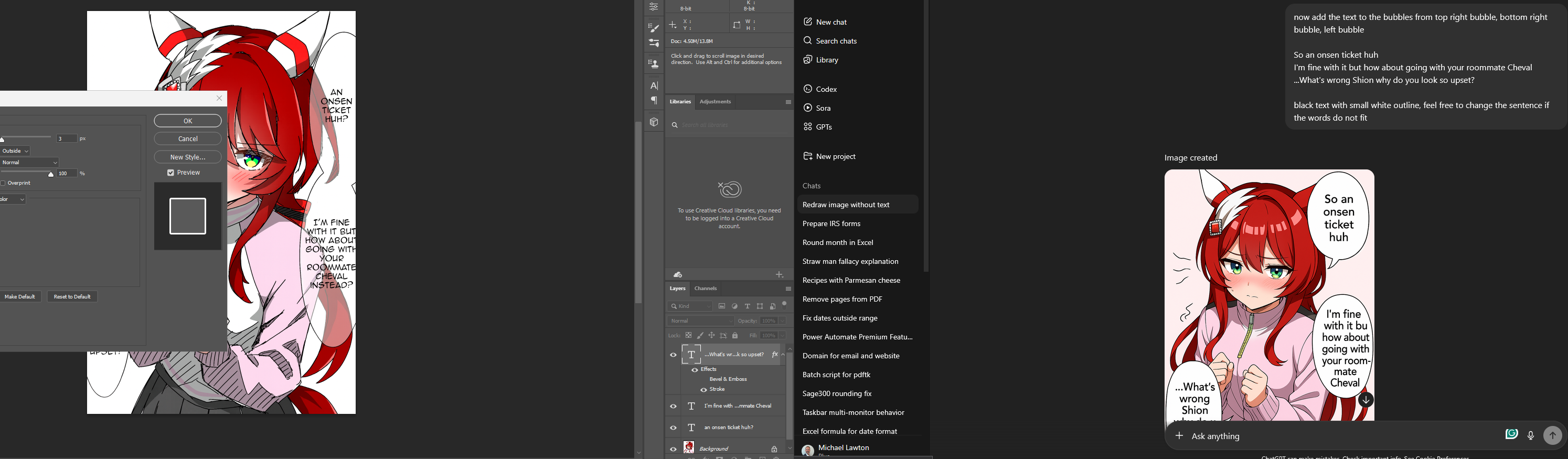Click lock image pixels brush icon
This screenshot has height=459, width=1568.
700,335
